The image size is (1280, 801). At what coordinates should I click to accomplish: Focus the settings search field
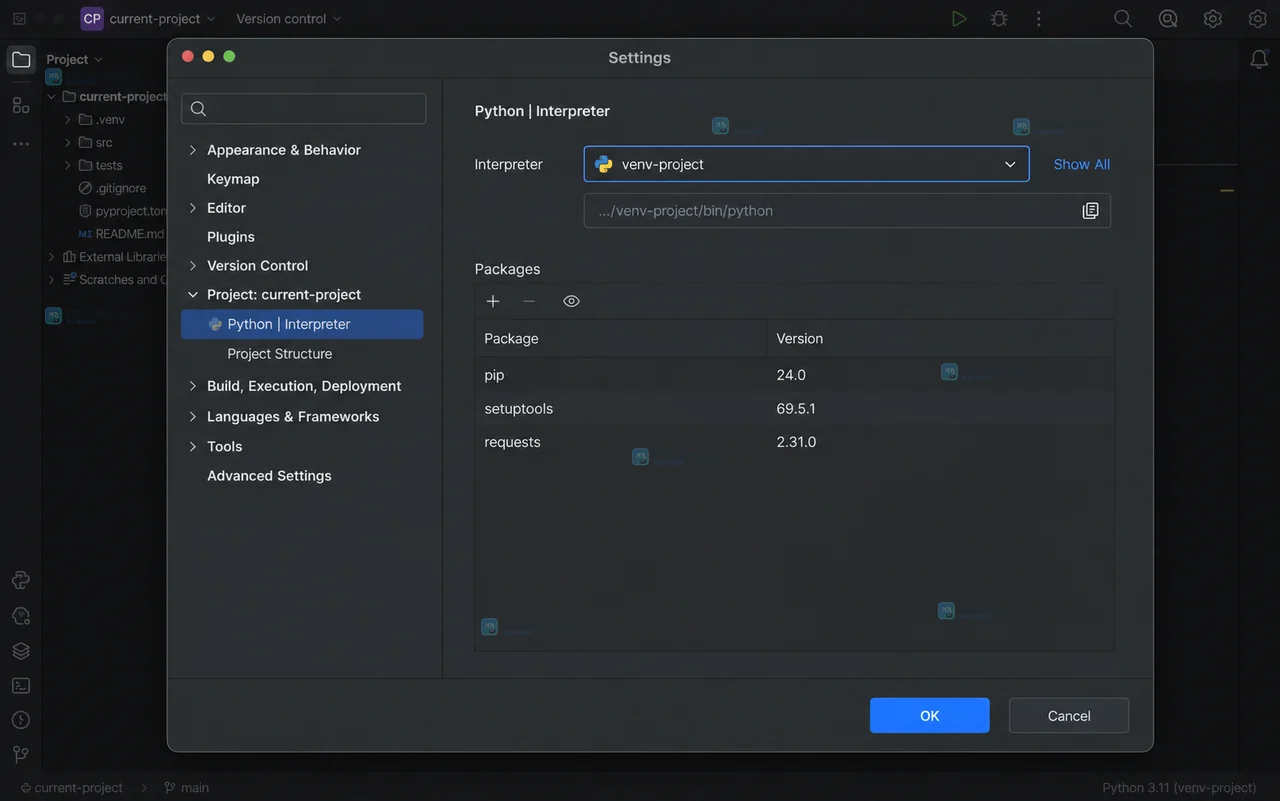click(x=304, y=109)
